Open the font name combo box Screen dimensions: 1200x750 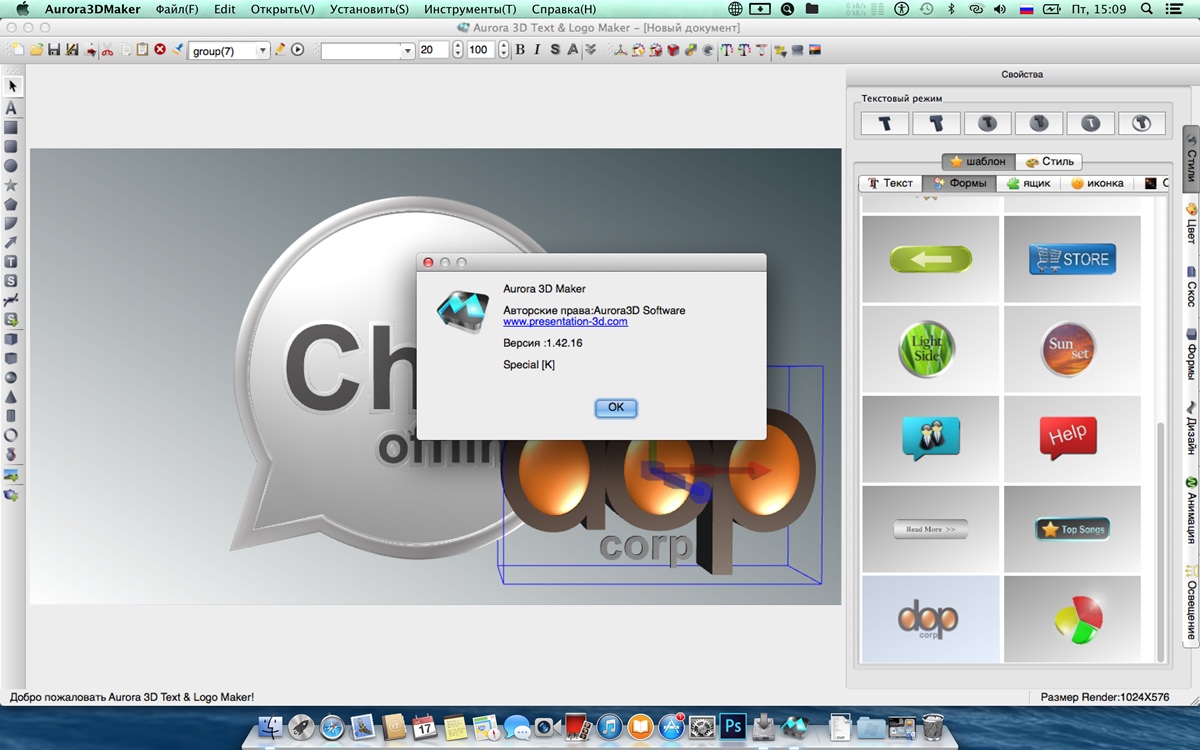[x=367, y=50]
